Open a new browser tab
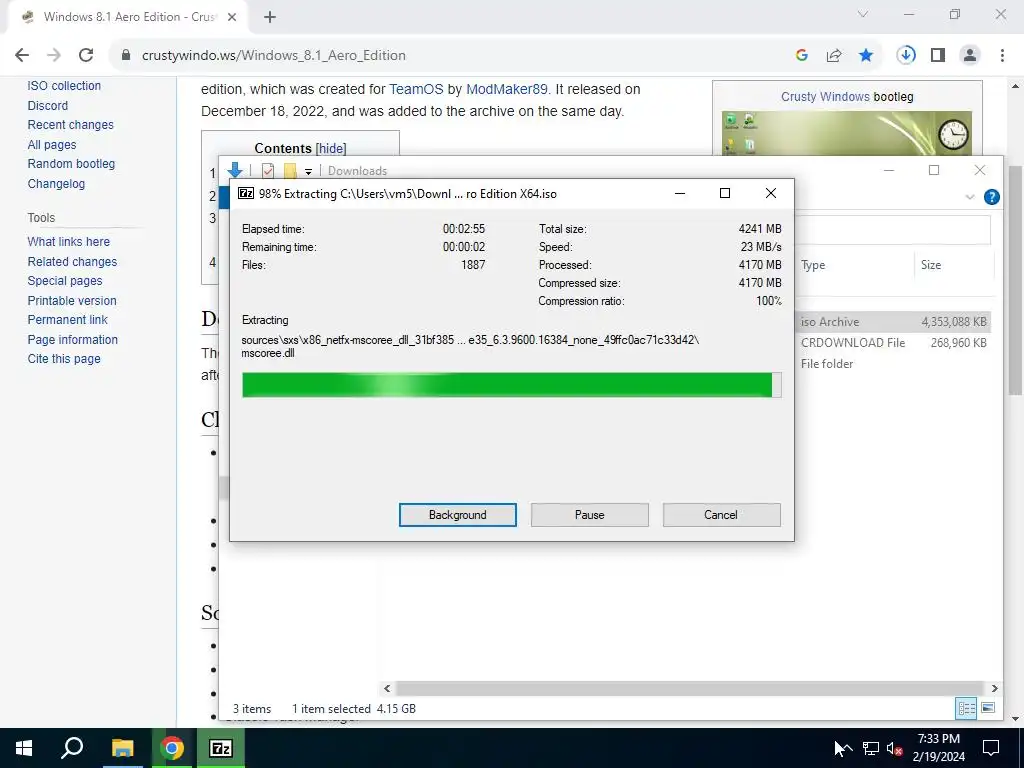This screenshot has width=1024, height=768. click(270, 17)
